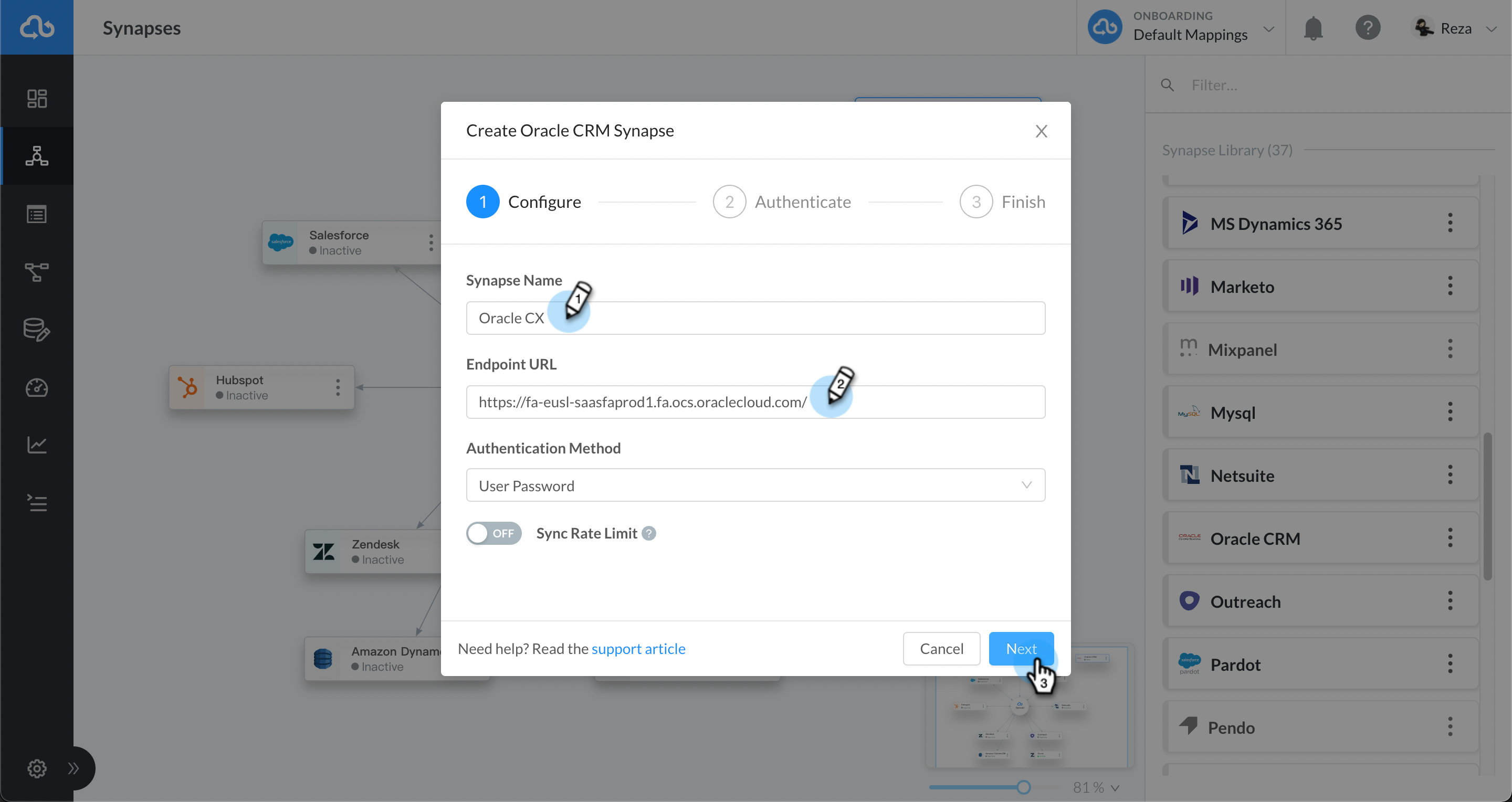Open the Pendo options menu
The image size is (1512, 802).
point(1450,727)
